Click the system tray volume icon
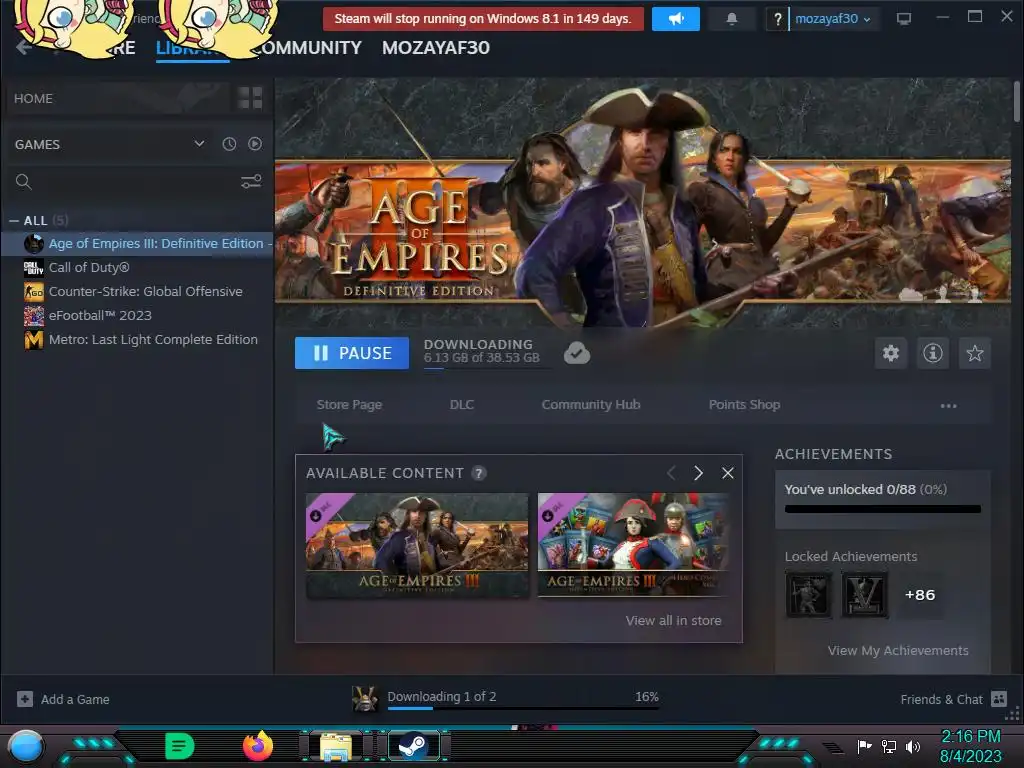 [x=912, y=746]
